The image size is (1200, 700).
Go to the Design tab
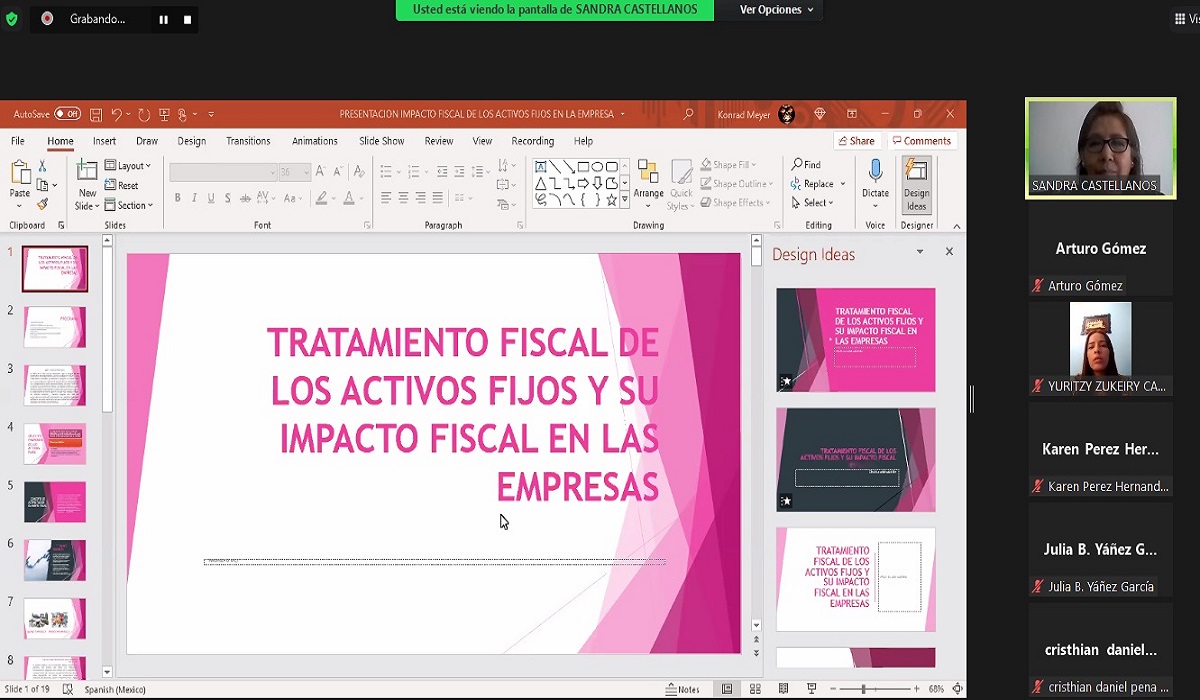click(191, 141)
